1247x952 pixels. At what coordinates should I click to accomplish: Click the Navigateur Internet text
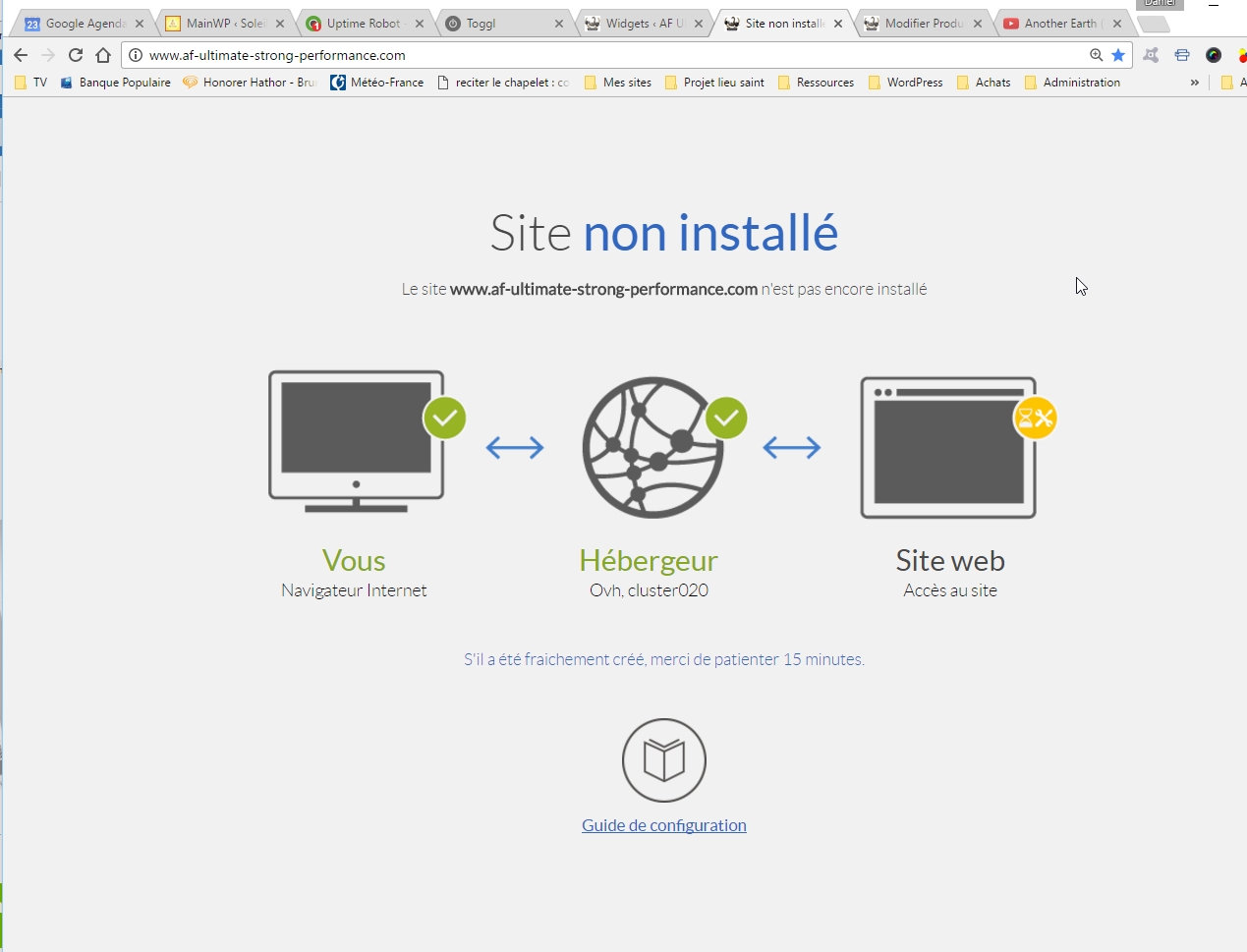pyautogui.click(x=354, y=590)
